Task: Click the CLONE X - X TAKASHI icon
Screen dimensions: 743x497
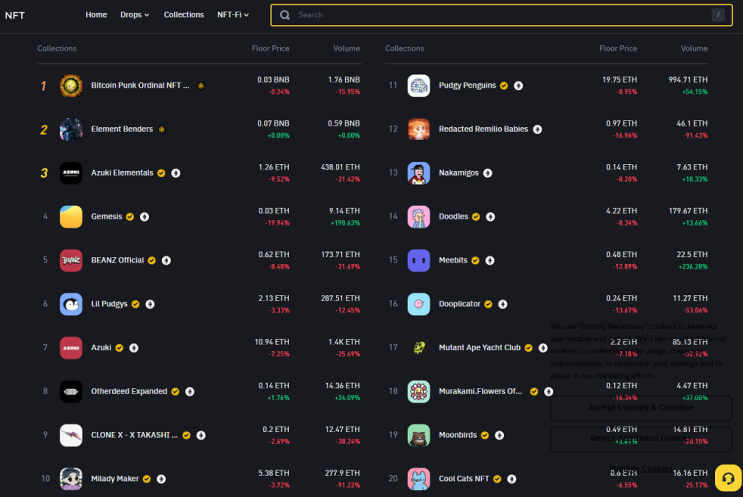Action: [71, 435]
